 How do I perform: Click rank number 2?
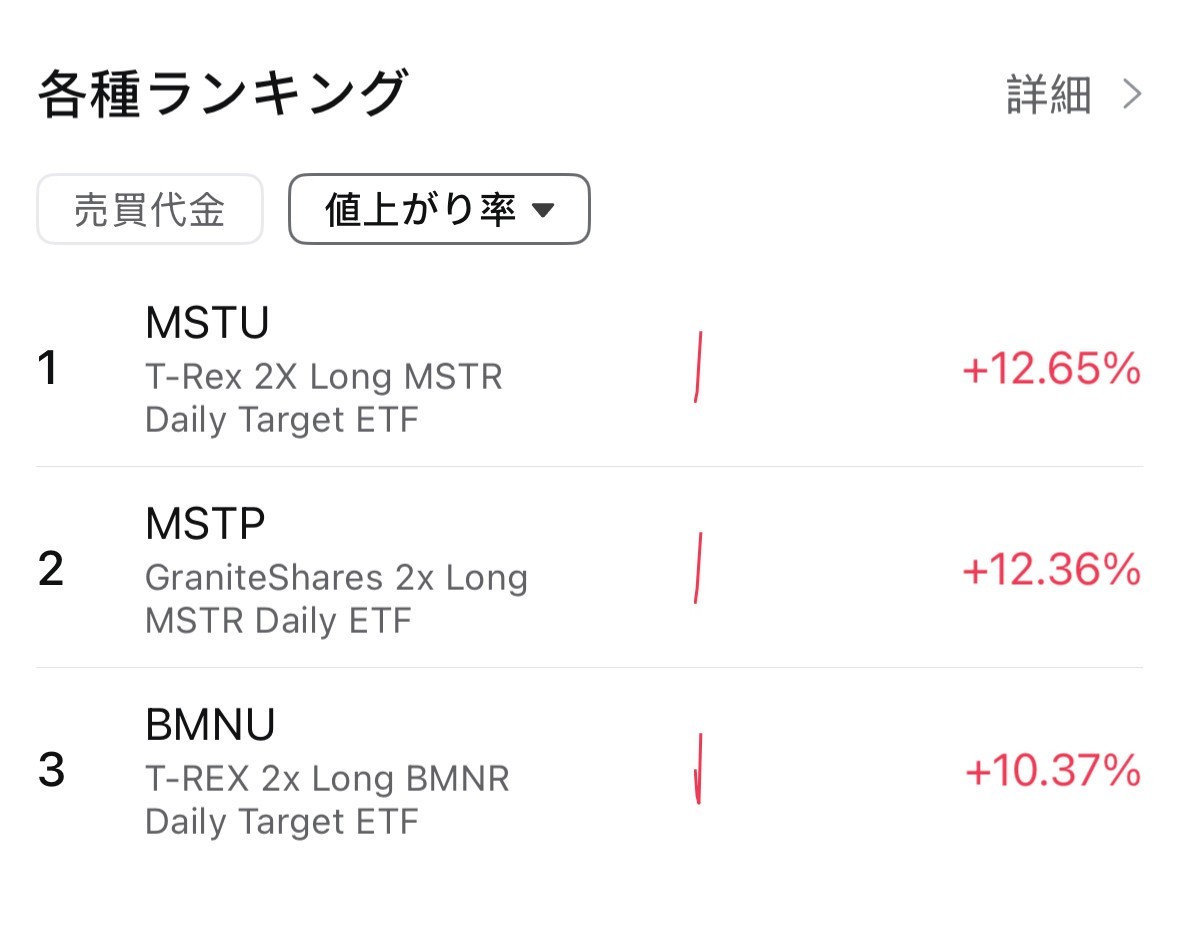point(50,569)
